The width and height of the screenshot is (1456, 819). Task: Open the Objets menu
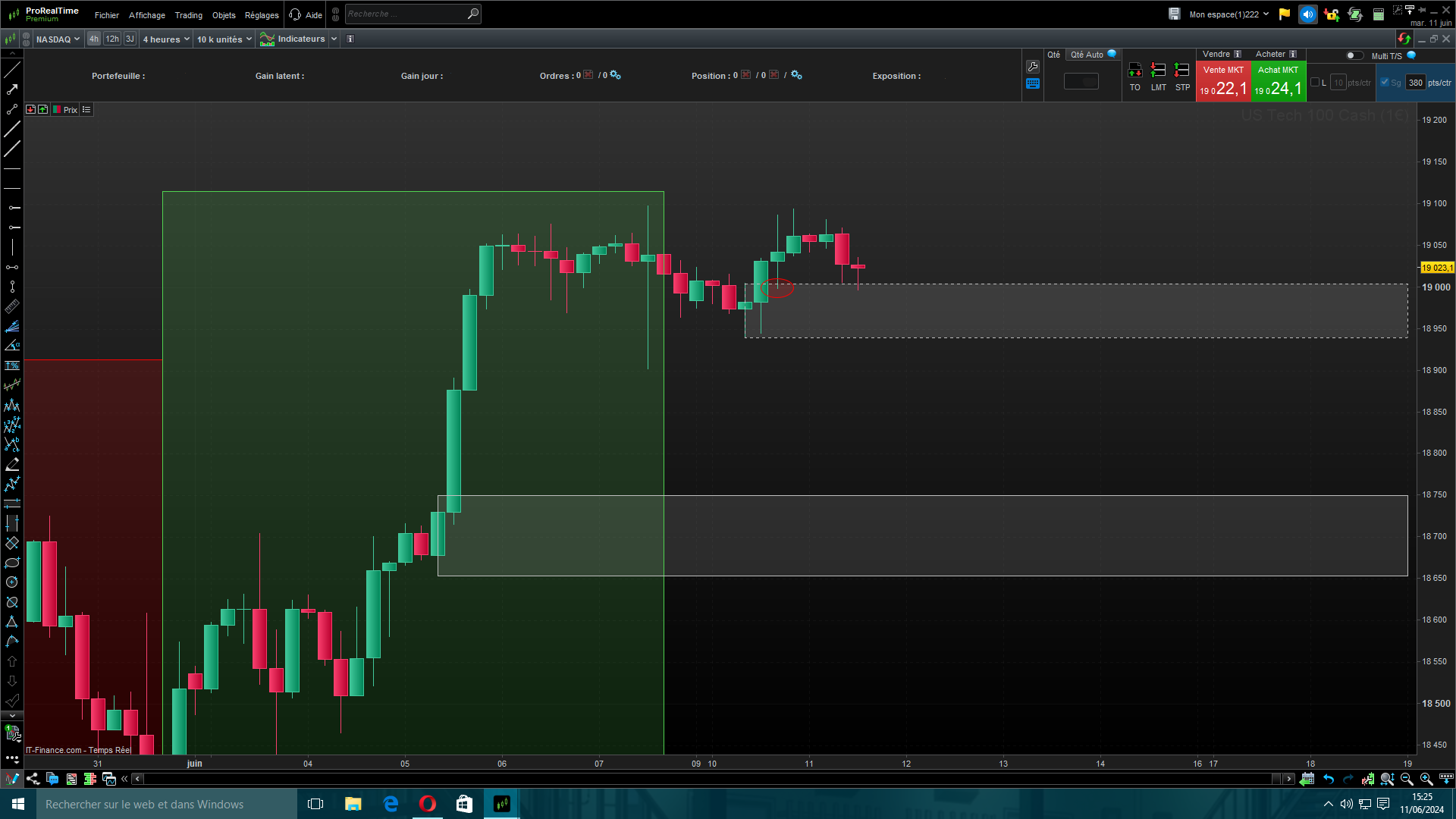coord(224,15)
